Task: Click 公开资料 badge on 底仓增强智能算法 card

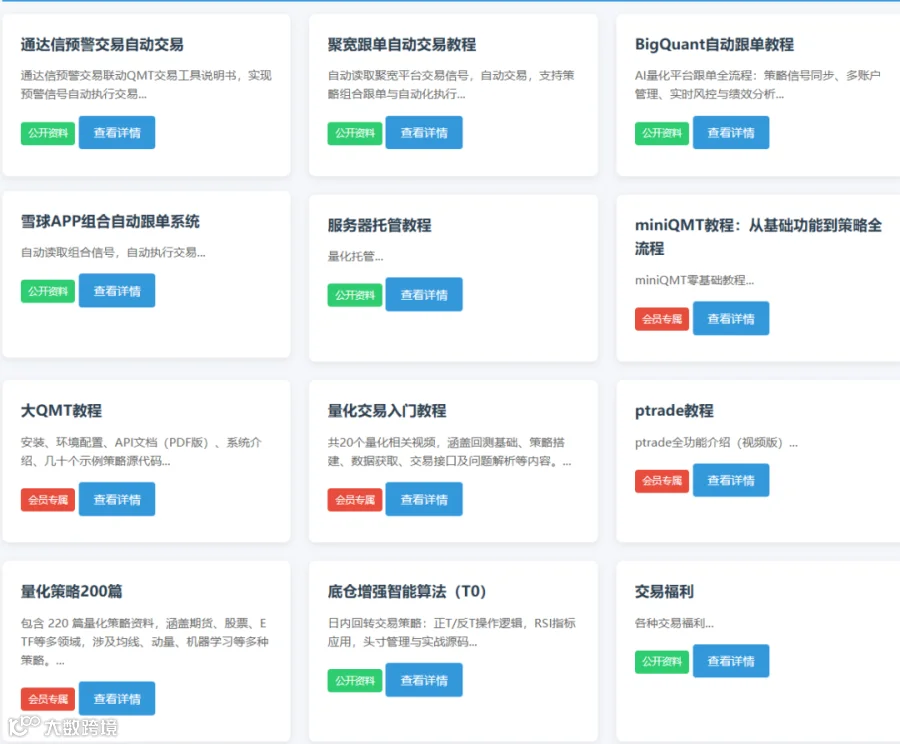Action: 355,681
